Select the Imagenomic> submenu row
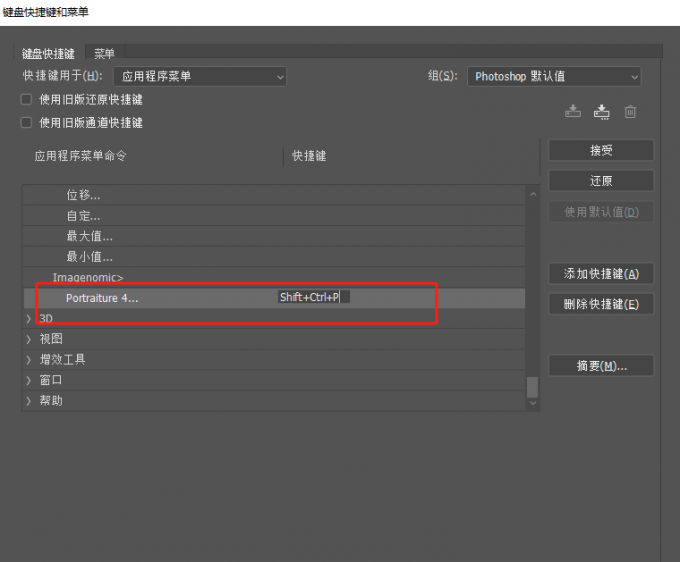Viewport: 680px width, 562px height. pos(274,277)
